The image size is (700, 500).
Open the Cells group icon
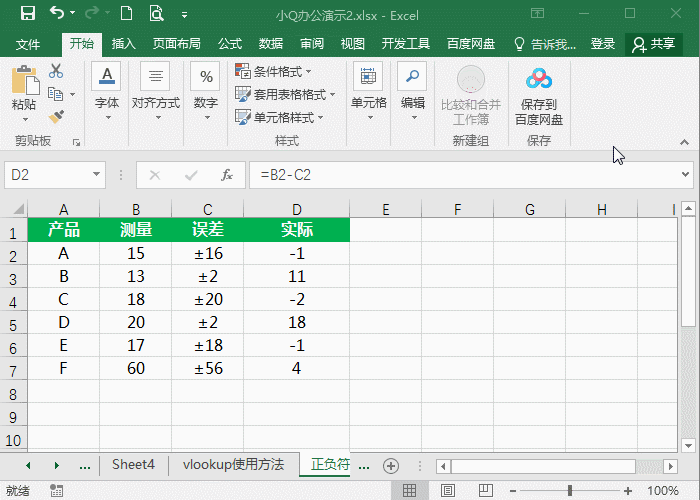pyautogui.click(x=368, y=76)
